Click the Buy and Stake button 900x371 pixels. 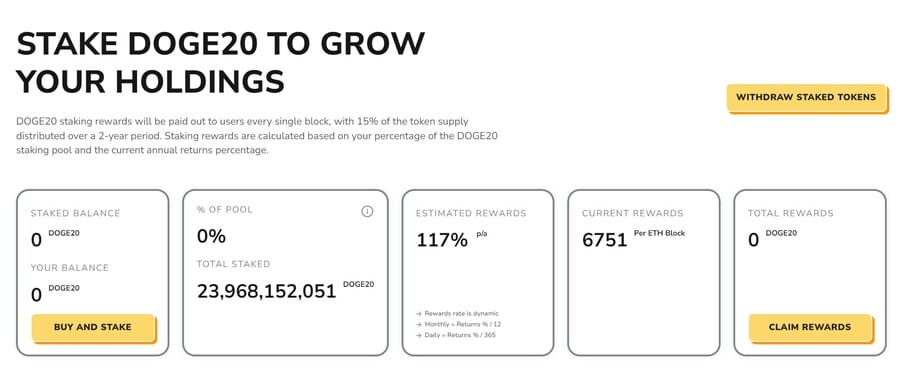pyautogui.click(x=93, y=327)
